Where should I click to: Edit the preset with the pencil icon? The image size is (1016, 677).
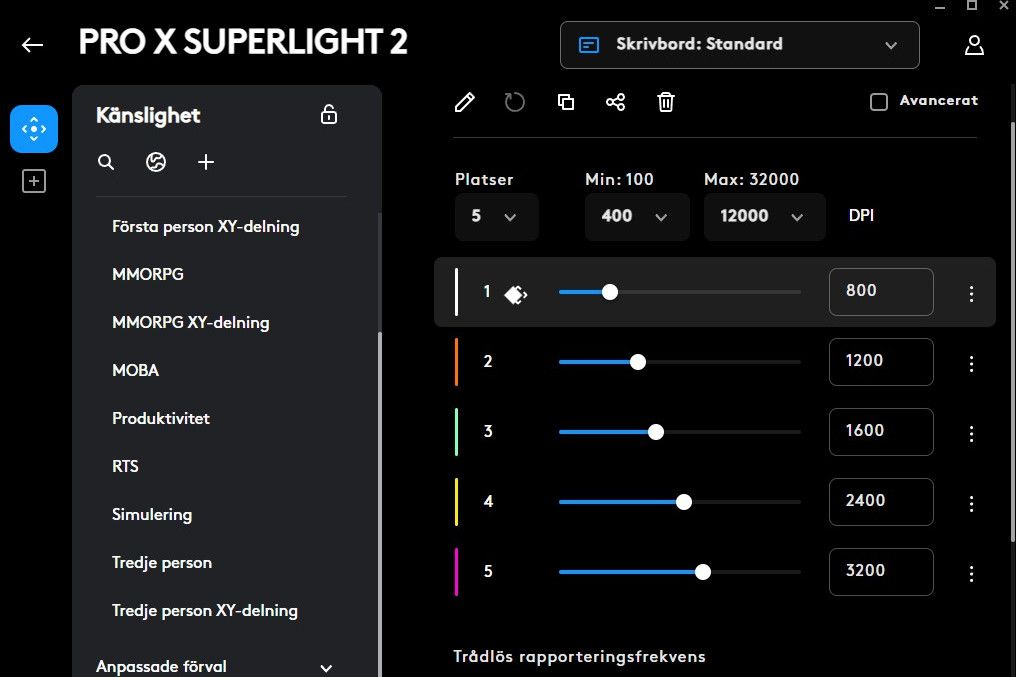465,102
